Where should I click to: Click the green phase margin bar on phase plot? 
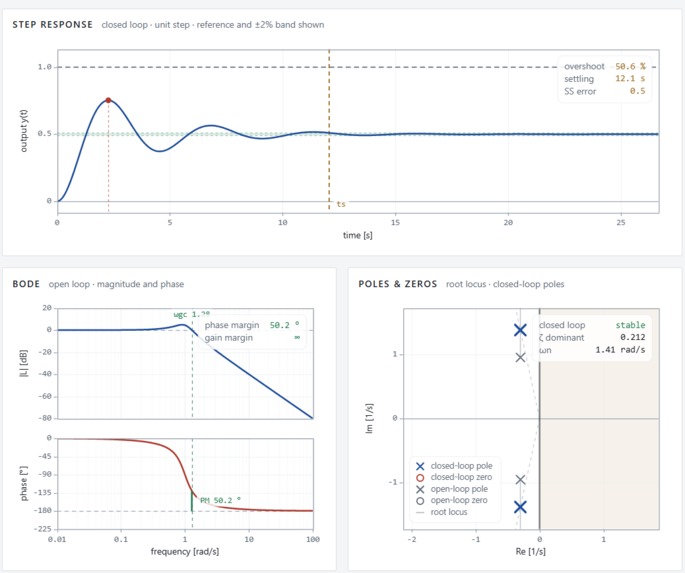pyautogui.click(x=192, y=501)
